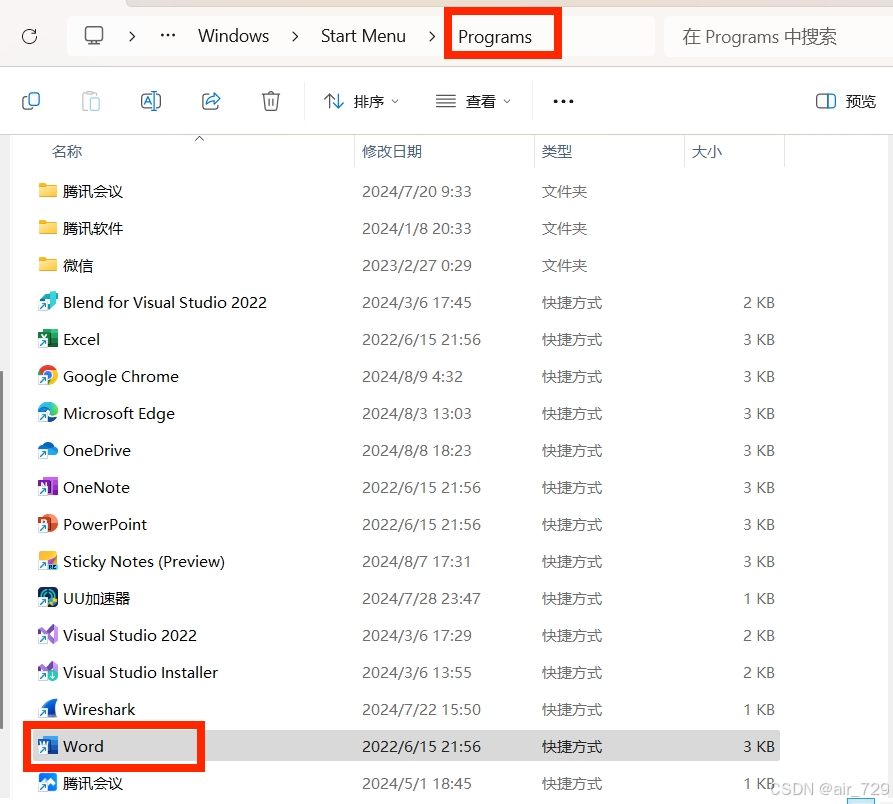
Task: Click the OneDrive cloud shortcut icon
Action: [48, 450]
